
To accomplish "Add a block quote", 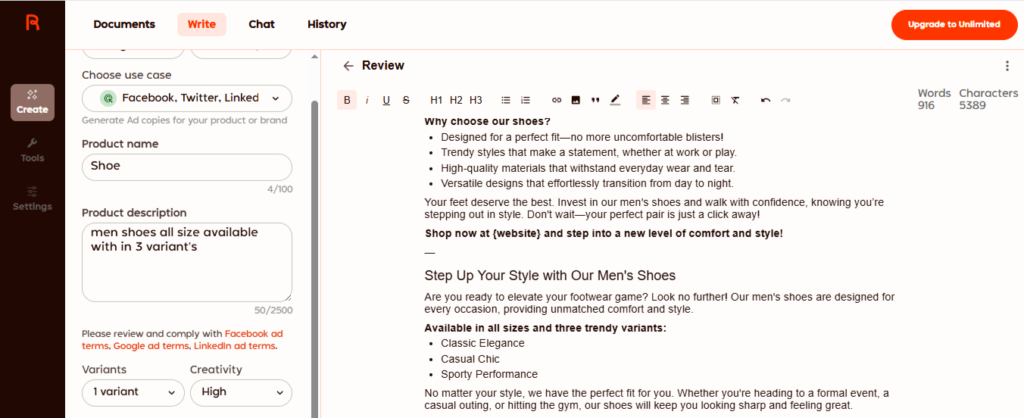I will [595, 100].
